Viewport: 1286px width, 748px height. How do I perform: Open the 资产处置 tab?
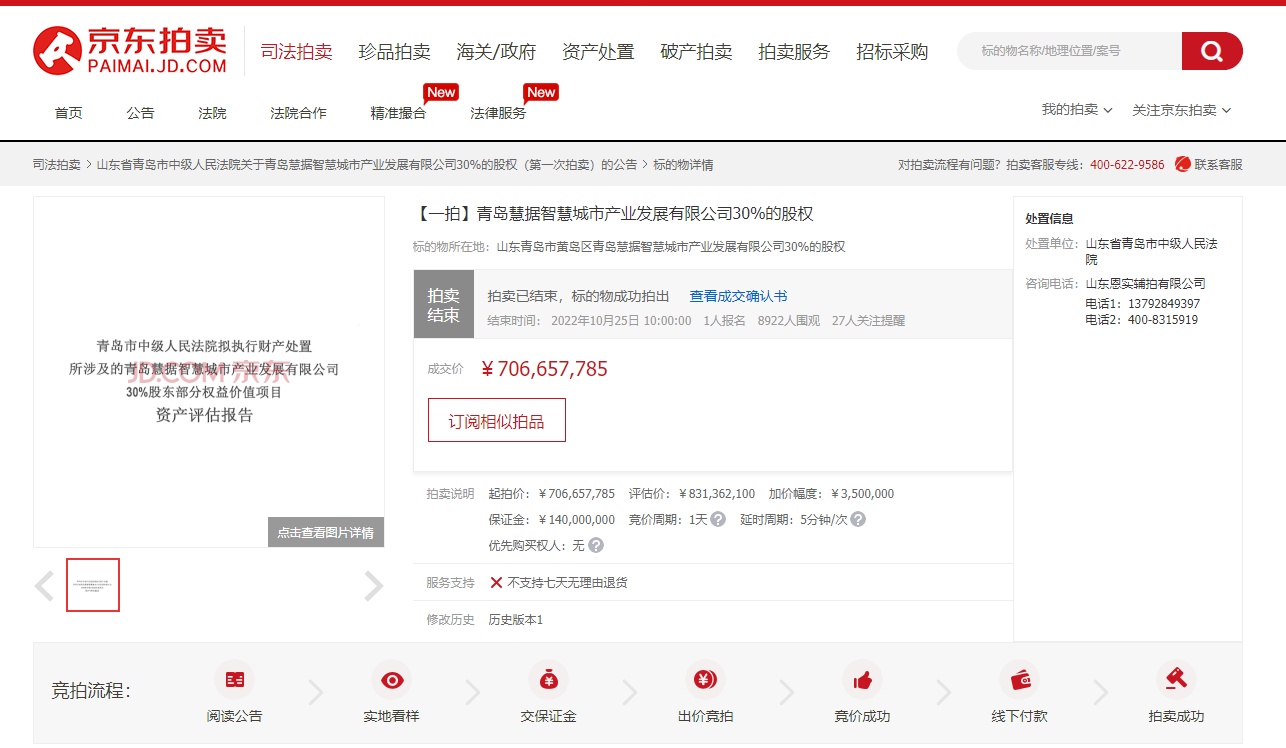[598, 52]
